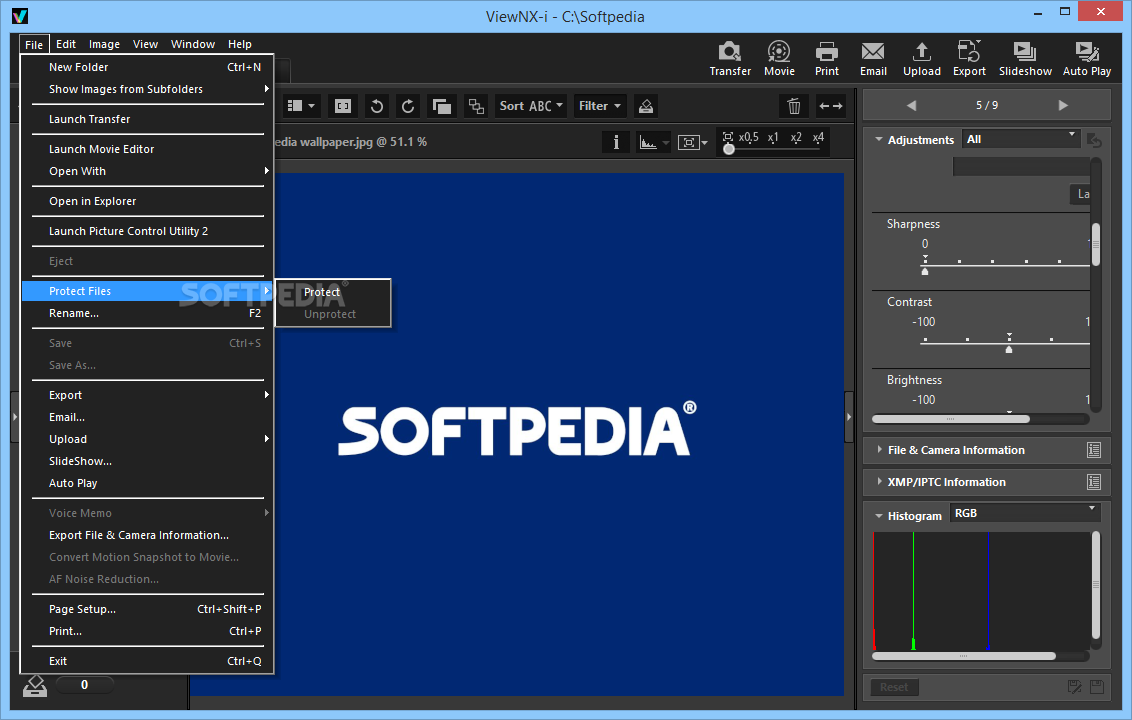Open the Filter dropdown

pos(599,106)
